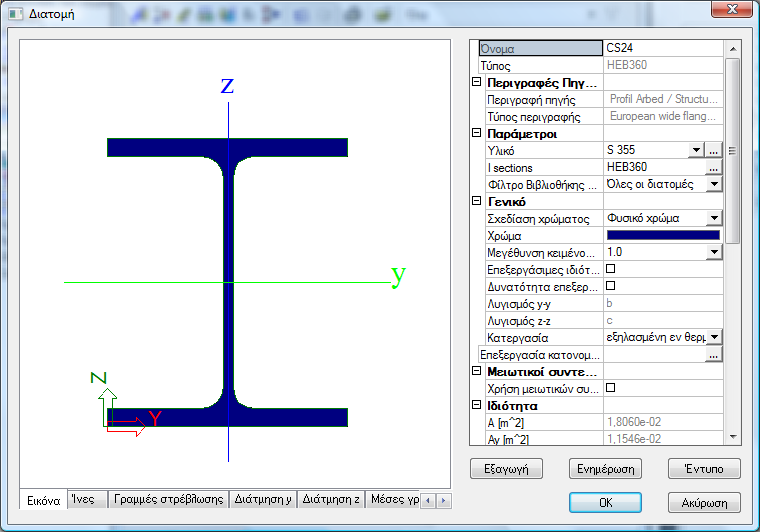The height and width of the screenshot is (532, 760).
Task: Open the Διάτμηση y tab
Action: coord(263,499)
